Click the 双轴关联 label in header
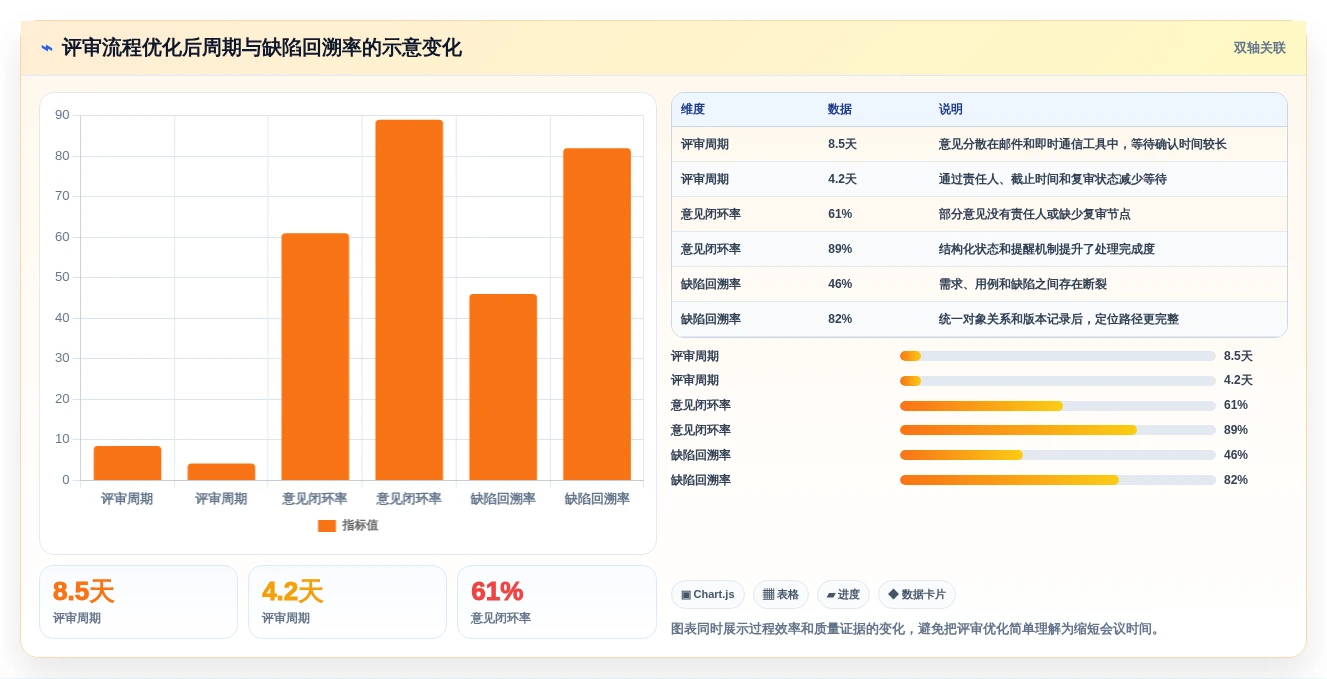The image size is (1327, 679). (x=1259, y=48)
